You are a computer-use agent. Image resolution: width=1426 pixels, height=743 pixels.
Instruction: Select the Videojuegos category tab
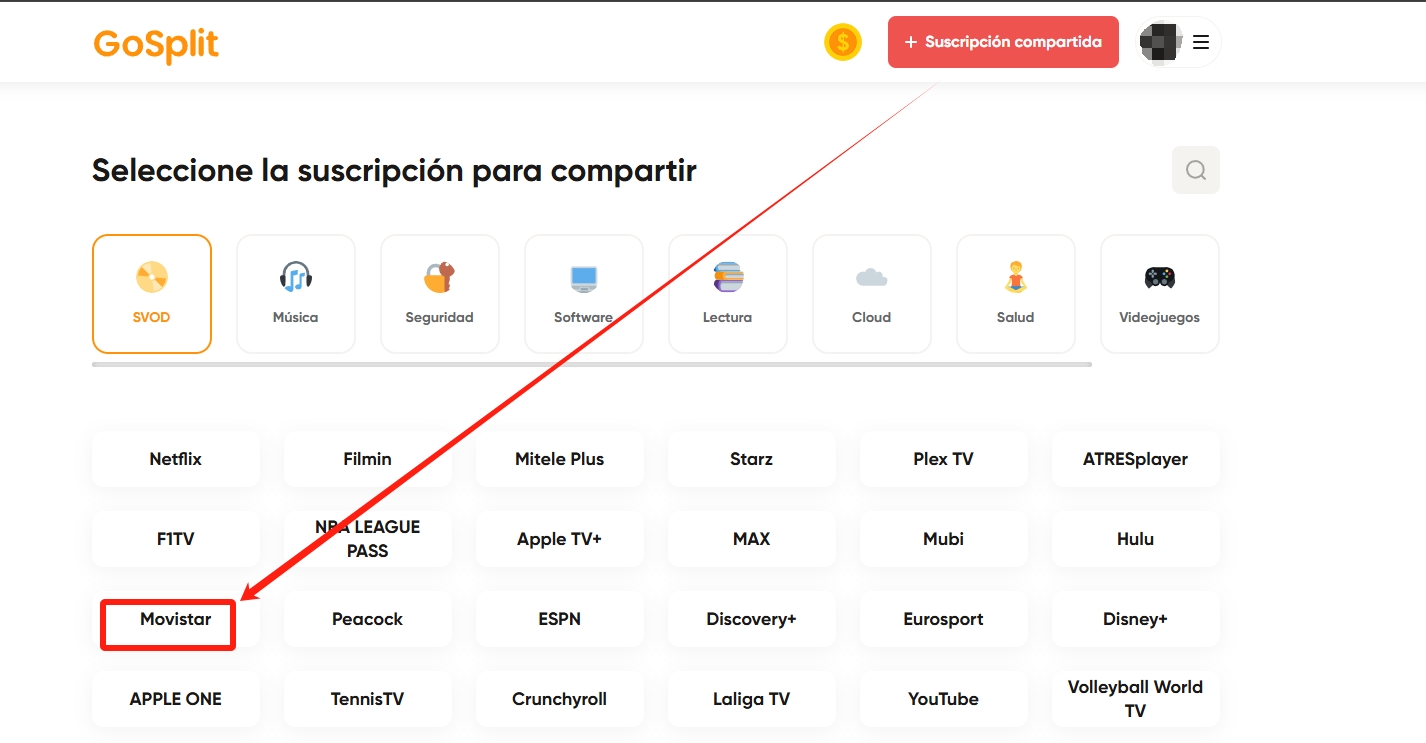click(1160, 294)
